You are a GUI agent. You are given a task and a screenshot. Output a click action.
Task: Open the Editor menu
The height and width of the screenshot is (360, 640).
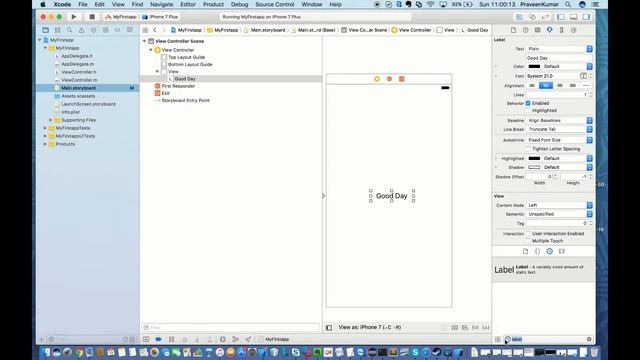(x=188, y=4)
